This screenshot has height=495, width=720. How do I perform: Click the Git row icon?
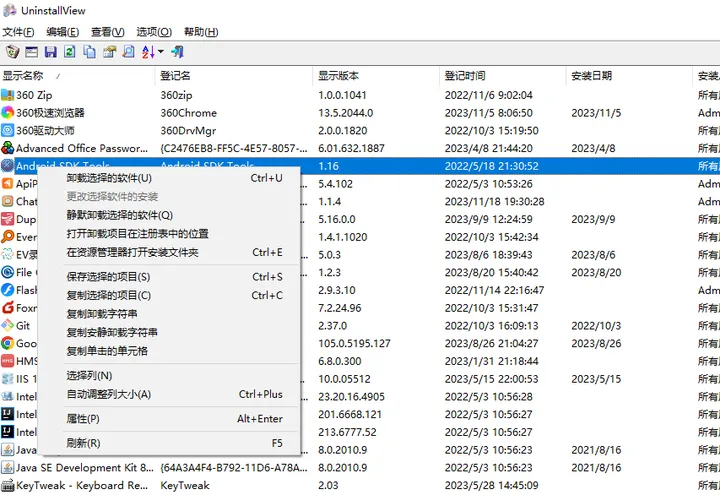(7, 326)
